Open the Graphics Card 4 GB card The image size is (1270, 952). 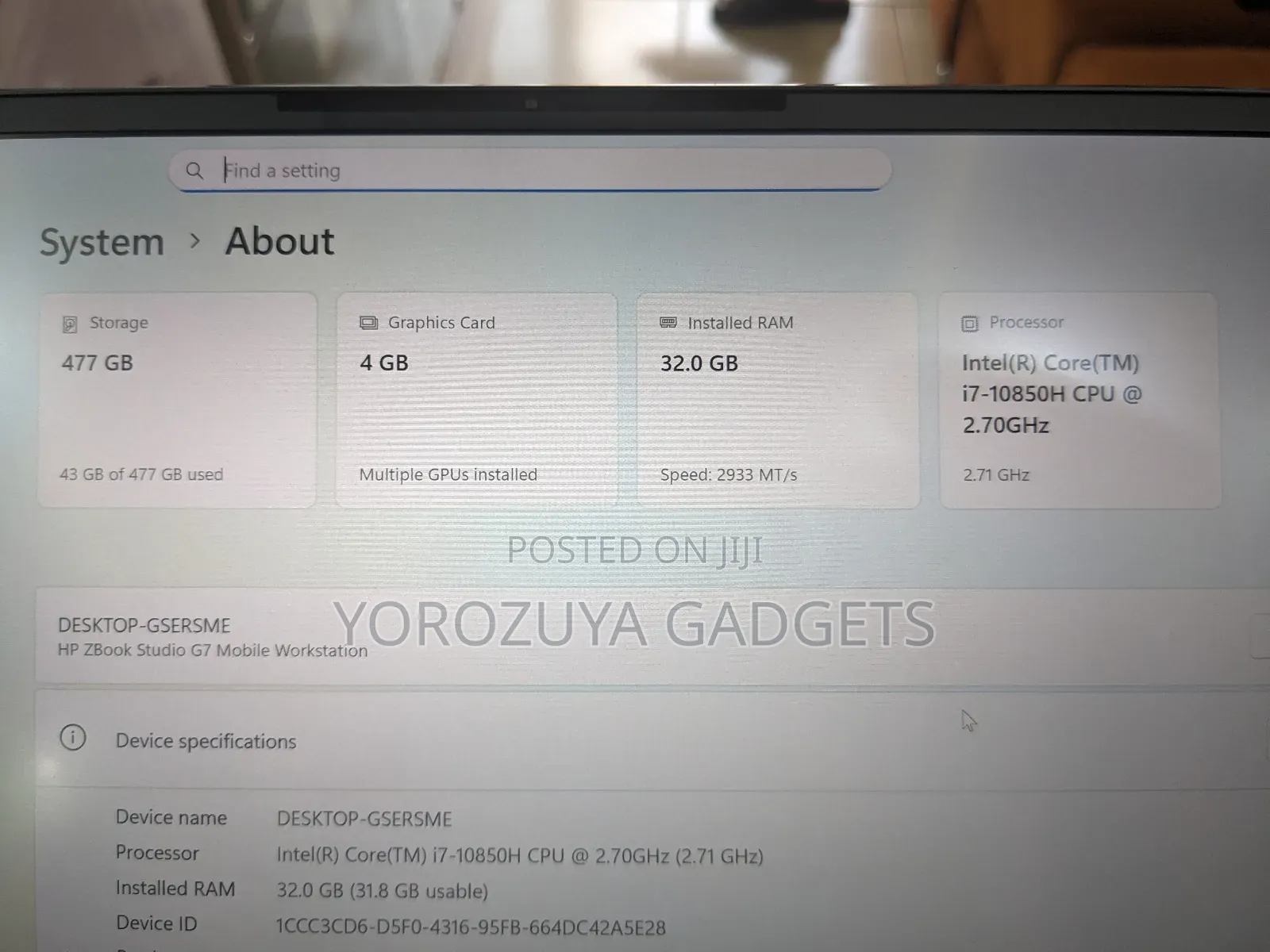click(476, 400)
